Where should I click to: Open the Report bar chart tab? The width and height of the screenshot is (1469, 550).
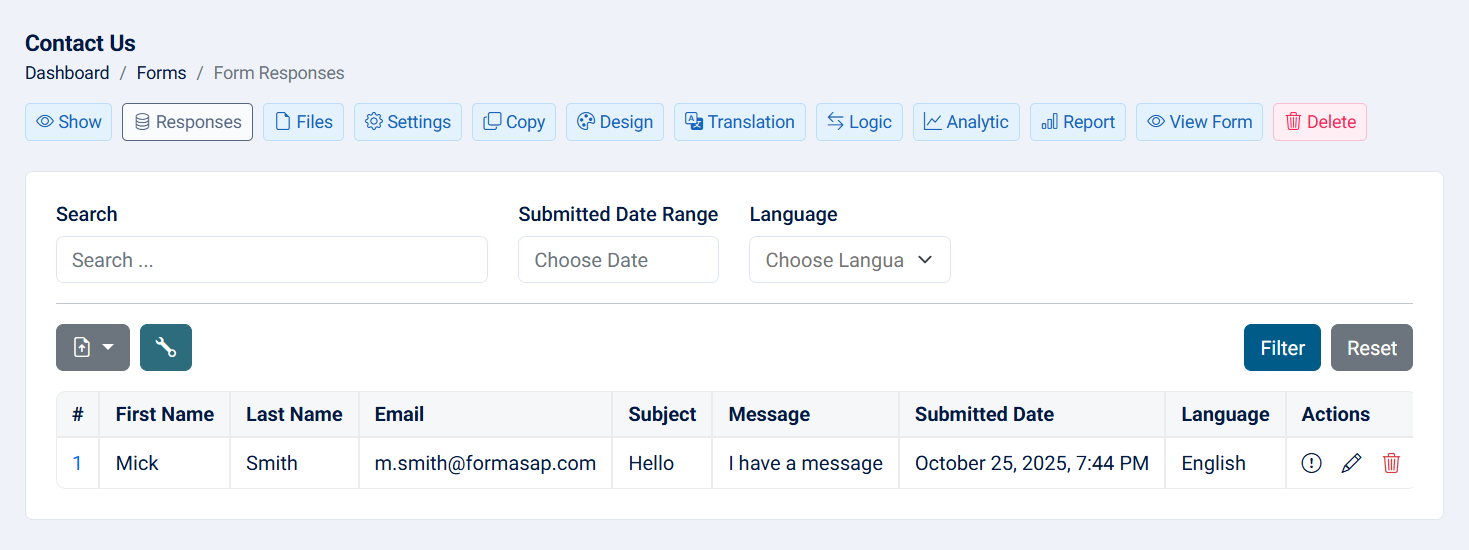1078,122
